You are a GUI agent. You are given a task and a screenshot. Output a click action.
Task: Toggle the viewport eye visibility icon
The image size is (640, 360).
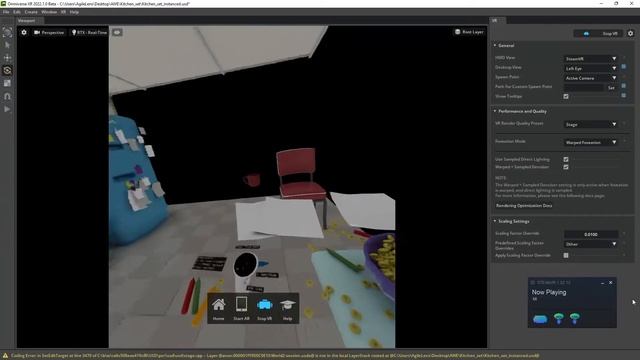pos(117,32)
